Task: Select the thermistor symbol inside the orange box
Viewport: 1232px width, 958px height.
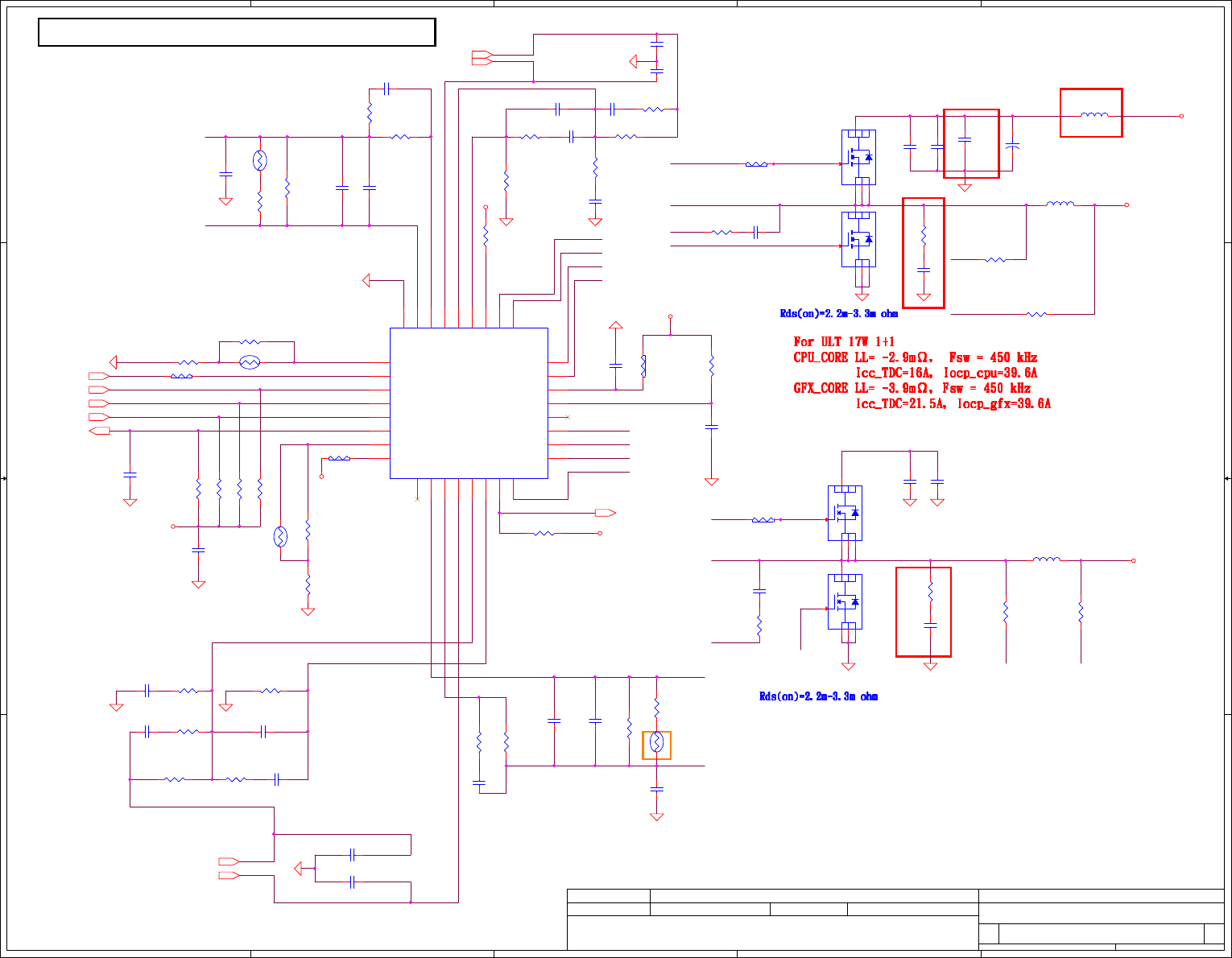Action: click(x=656, y=743)
